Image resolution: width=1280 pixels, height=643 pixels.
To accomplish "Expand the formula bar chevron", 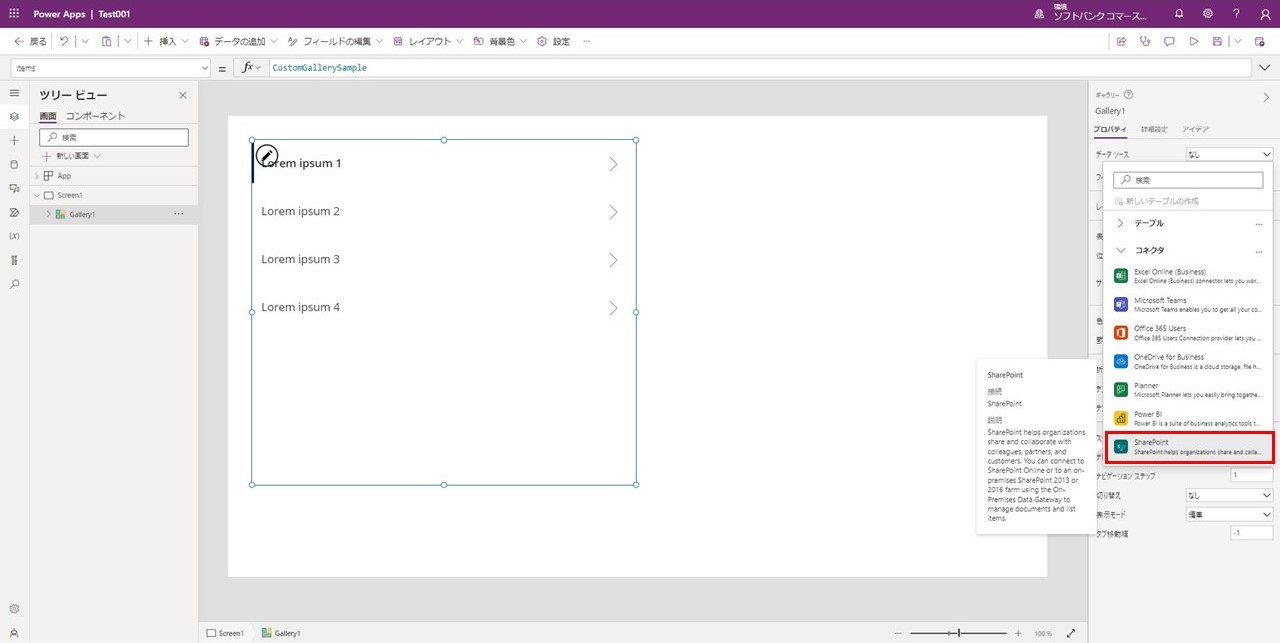I will click(x=1265, y=68).
